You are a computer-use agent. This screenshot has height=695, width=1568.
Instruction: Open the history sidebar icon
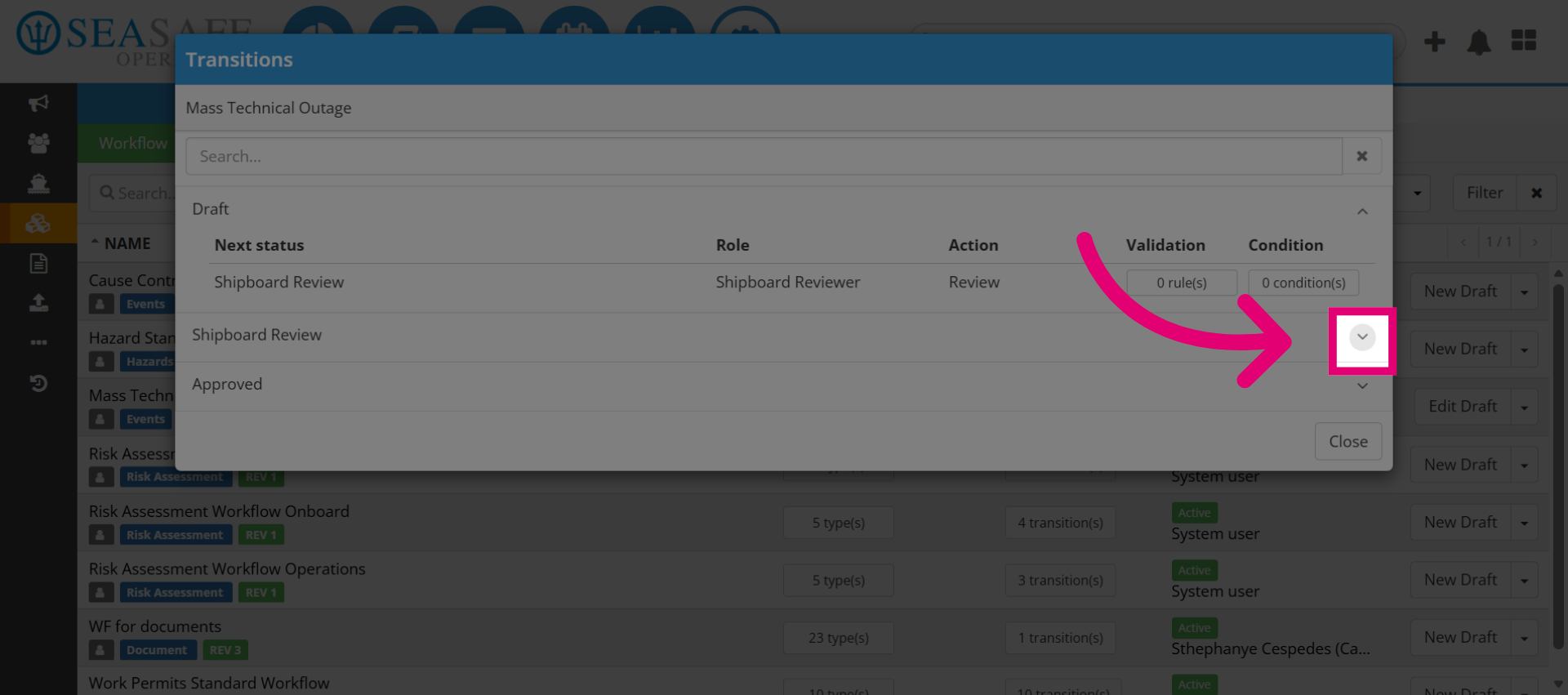click(38, 383)
